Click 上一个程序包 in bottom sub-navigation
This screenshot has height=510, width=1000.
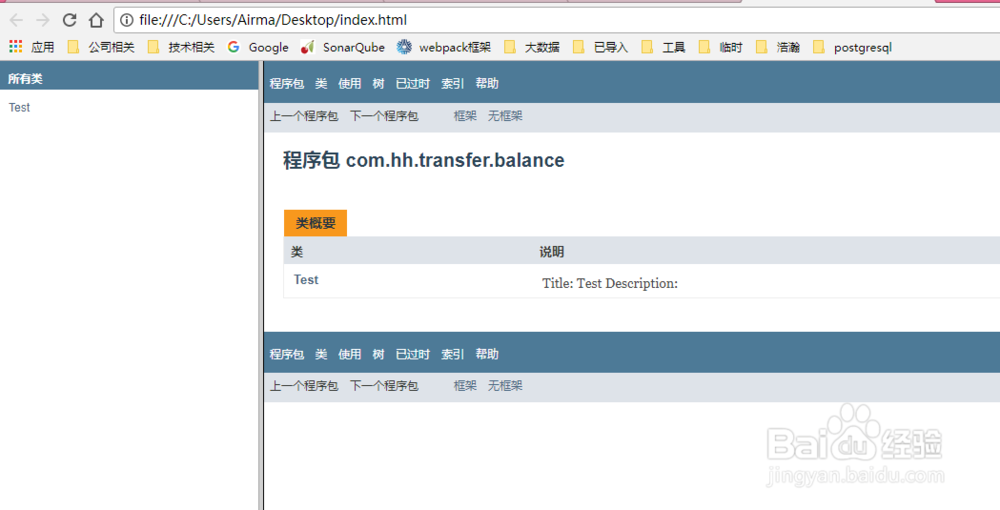click(x=304, y=386)
